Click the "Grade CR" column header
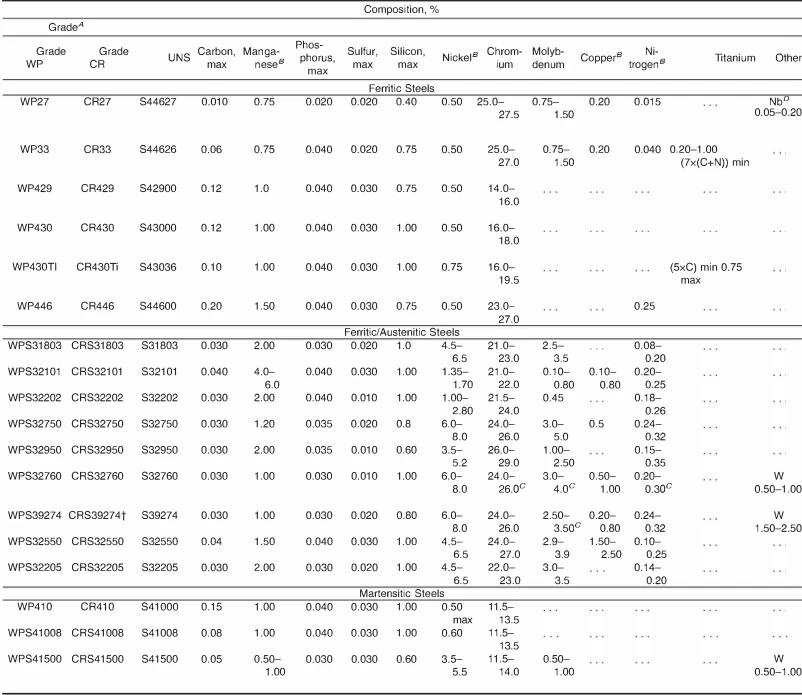The width and height of the screenshot is (802, 695). tap(108, 58)
